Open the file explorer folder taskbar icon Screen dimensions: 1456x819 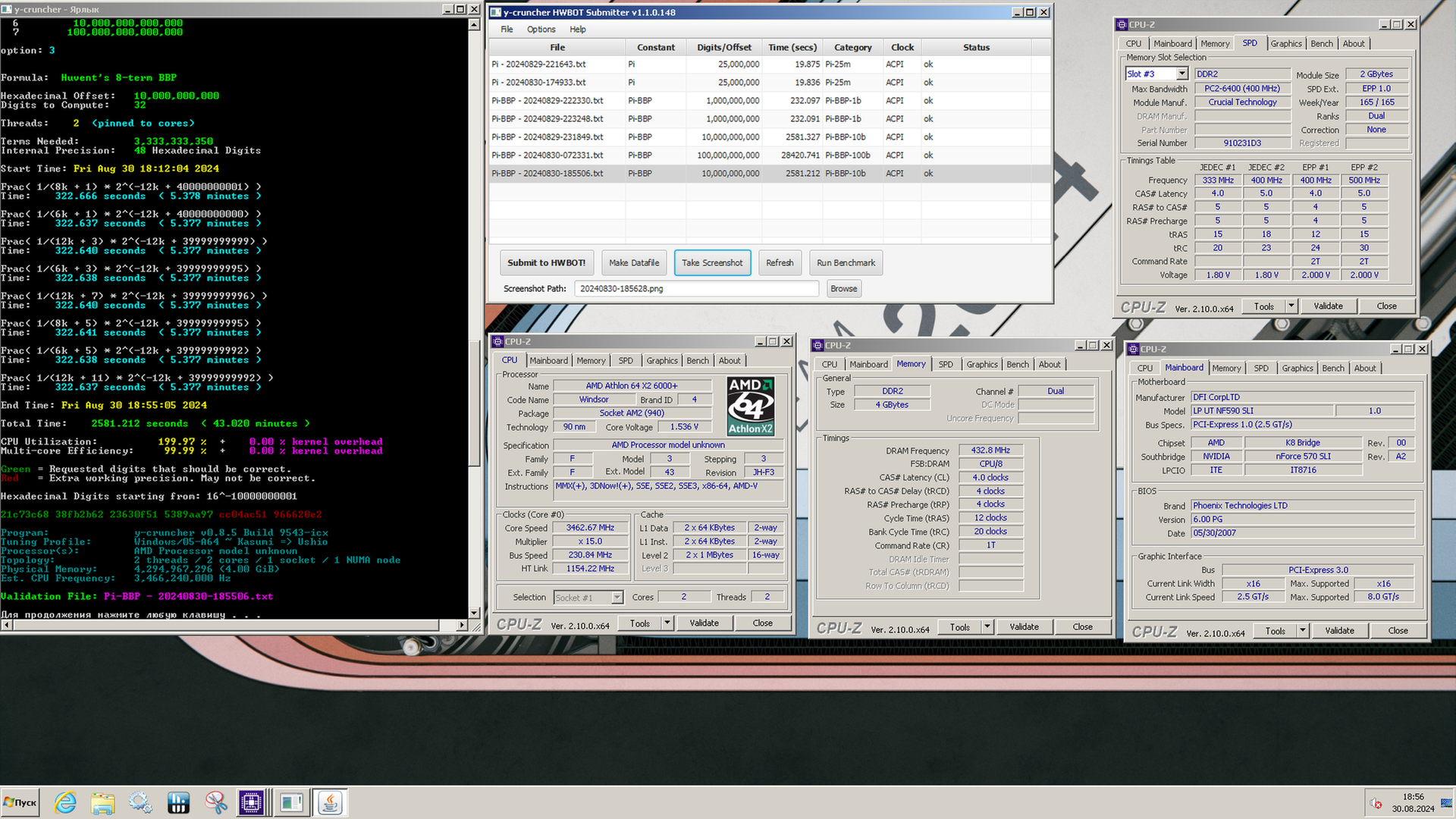(102, 802)
